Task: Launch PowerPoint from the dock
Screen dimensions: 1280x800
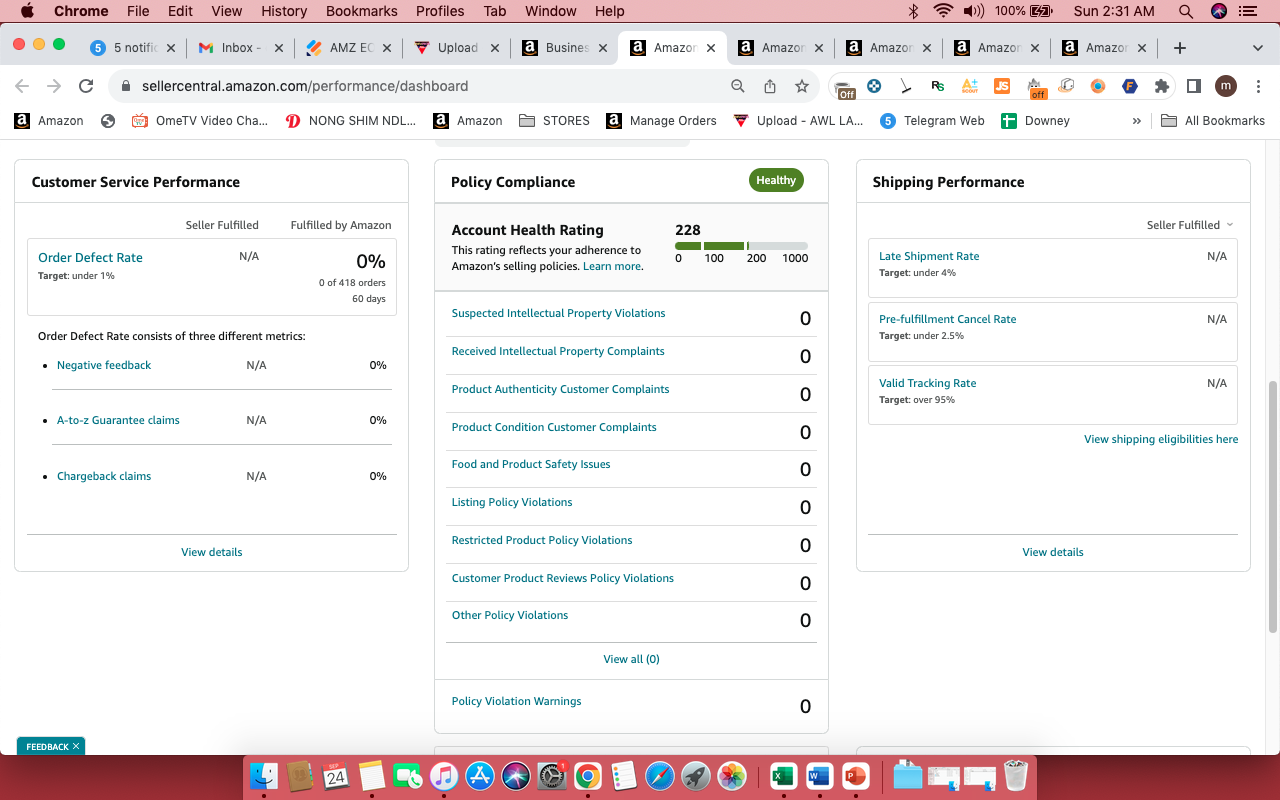Action: pos(855,776)
